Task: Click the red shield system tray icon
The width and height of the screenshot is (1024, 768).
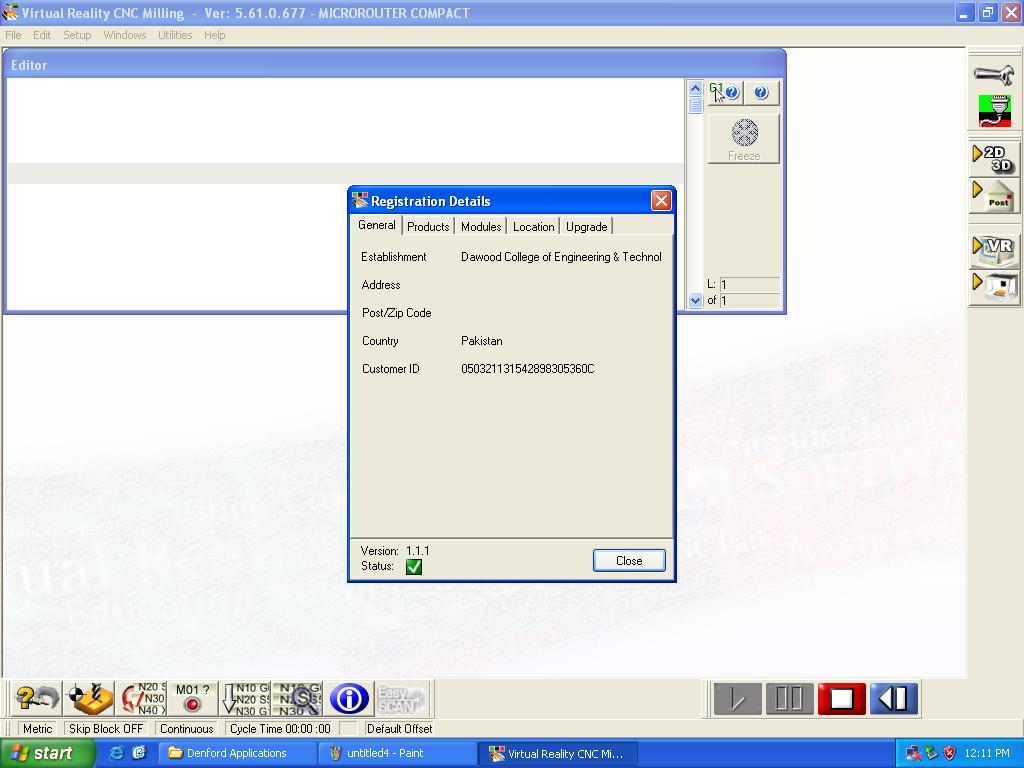Action: click(x=950, y=754)
